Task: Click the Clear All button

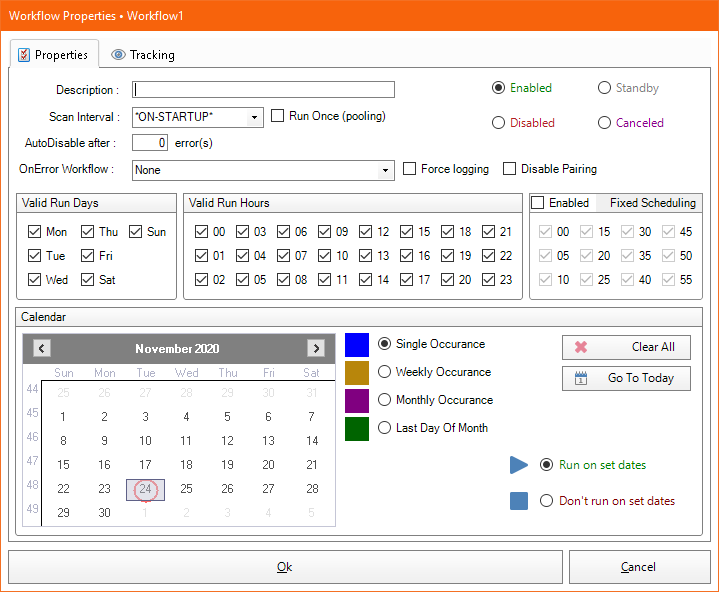Action: coord(626,347)
